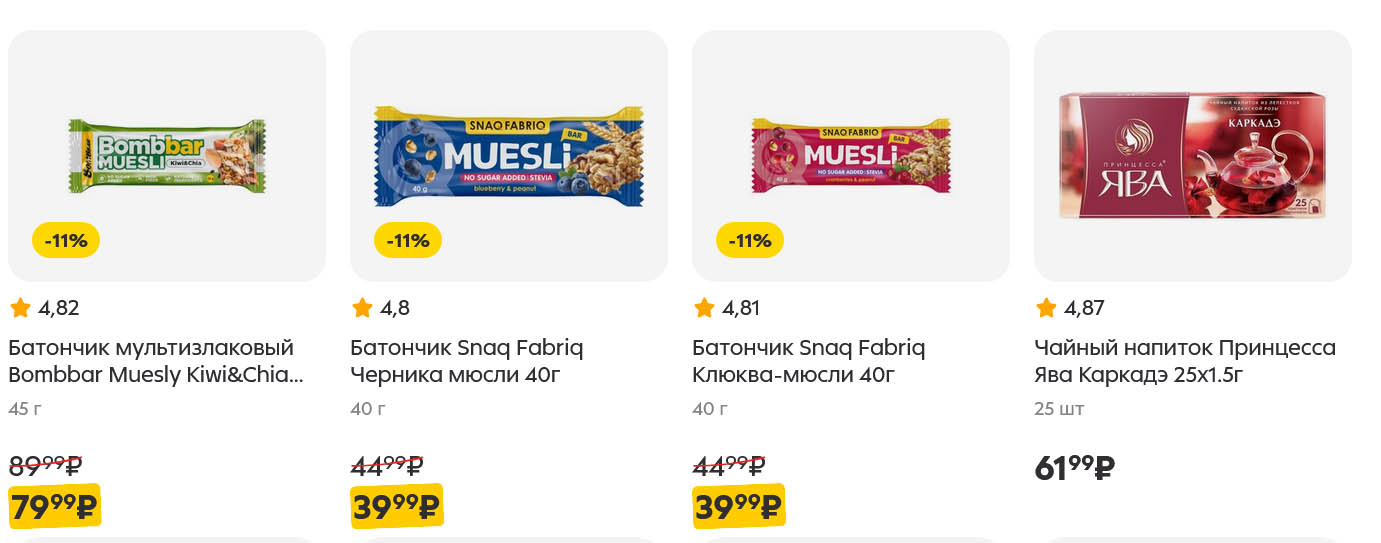Click the Принцесса Ява Каркадэ tea image
The image size is (1381, 543).
click(x=1192, y=155)
